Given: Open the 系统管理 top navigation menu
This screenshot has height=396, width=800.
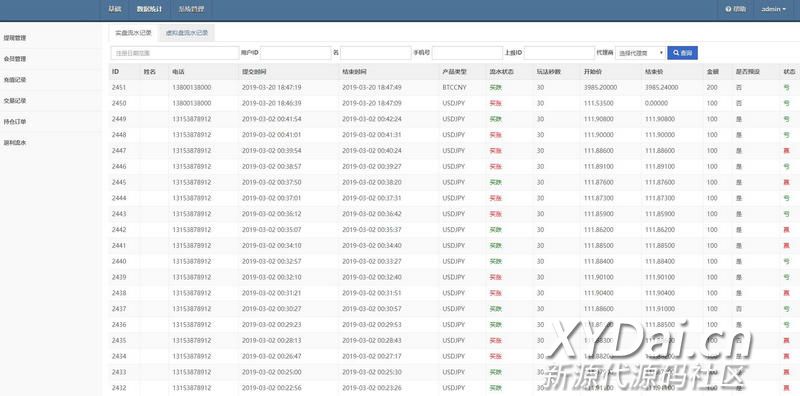Looking at the screenshot, I should click(191, 9).
